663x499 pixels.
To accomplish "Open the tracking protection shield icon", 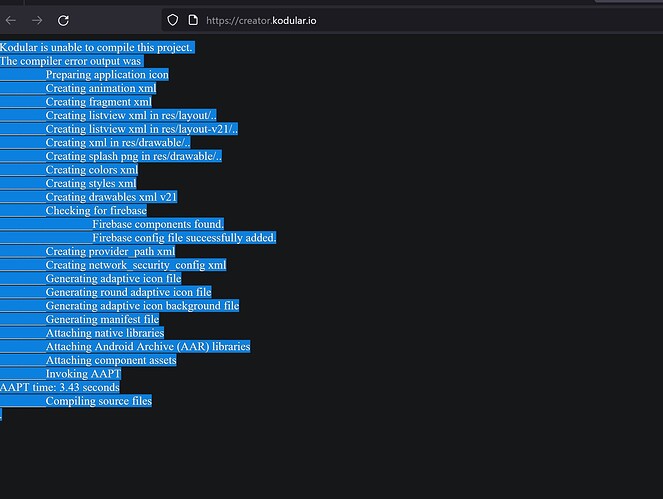I will [173, 20].
